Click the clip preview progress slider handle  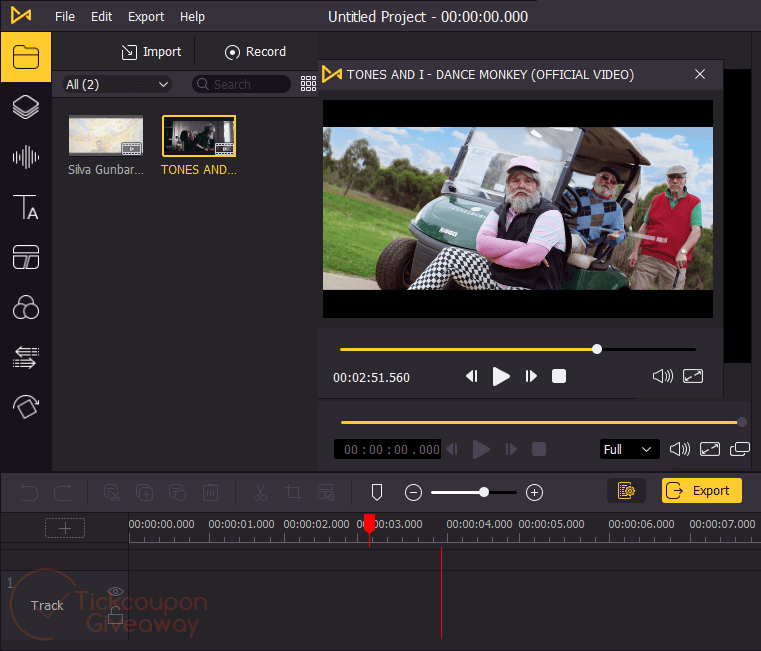[x=597, y=349]
